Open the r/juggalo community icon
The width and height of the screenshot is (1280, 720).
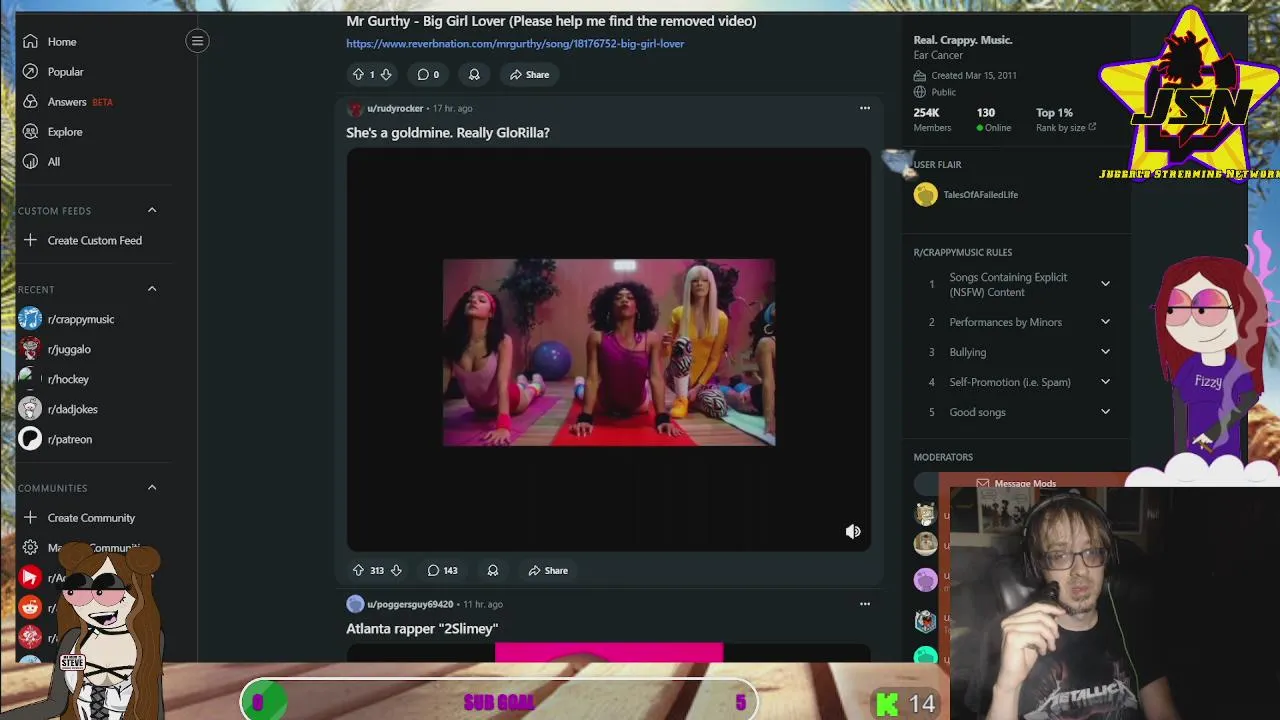click(30, 349)
